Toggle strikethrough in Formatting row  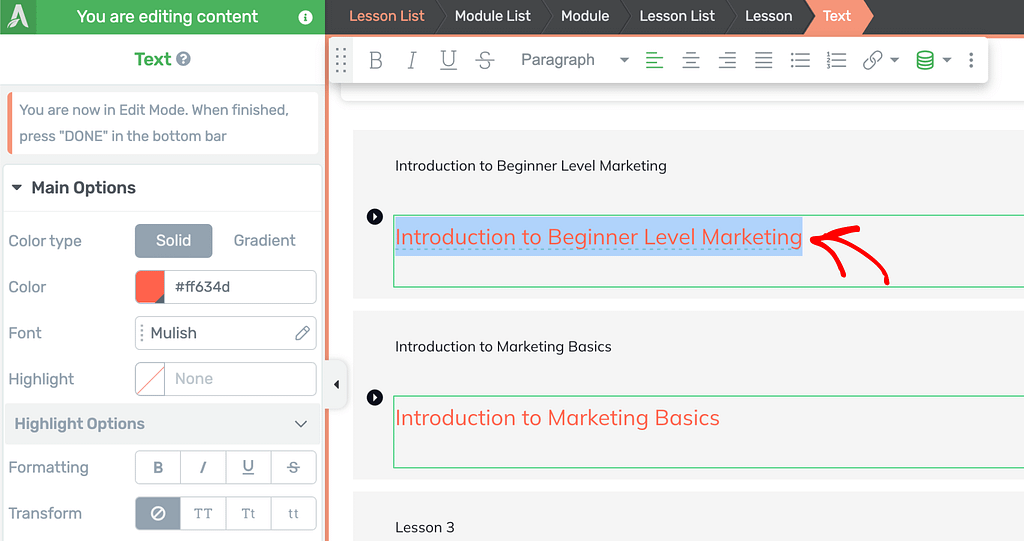293,467
